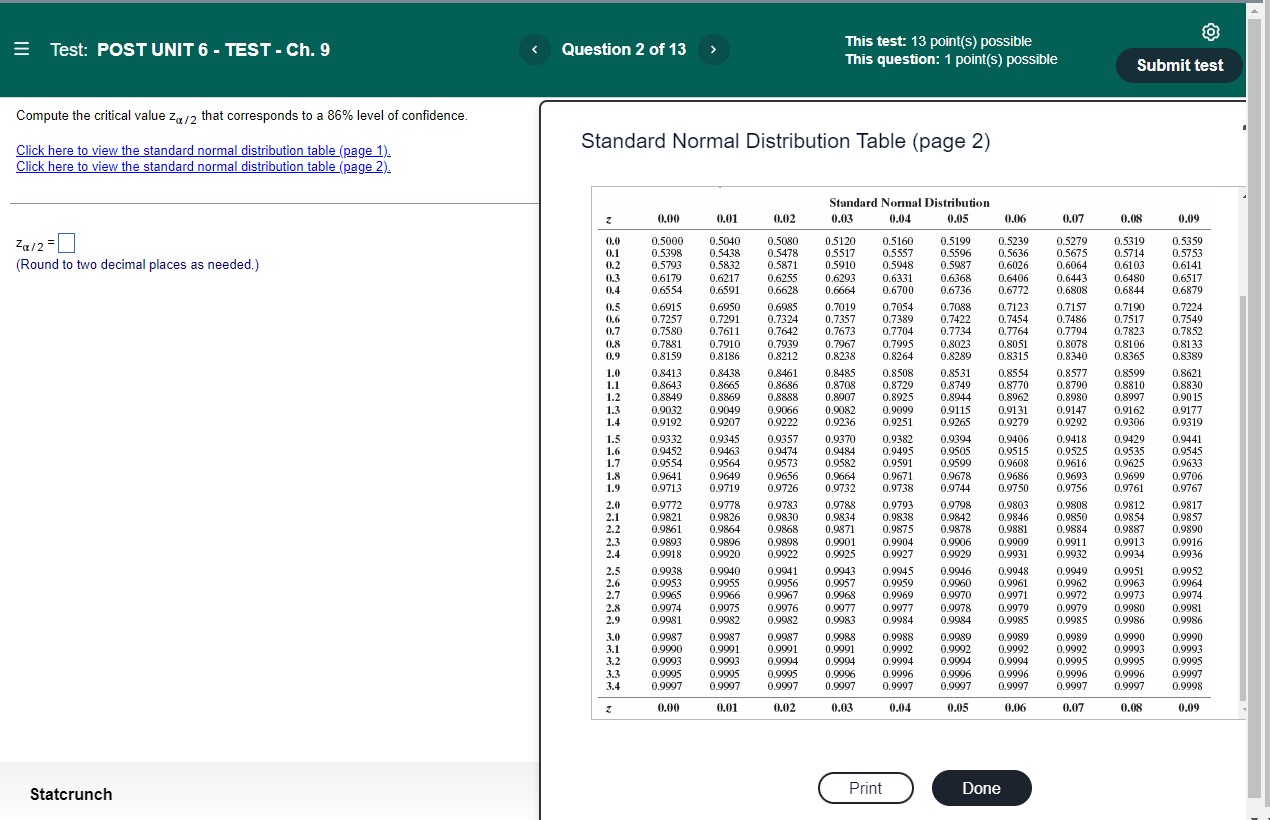This screenshot has width=1270, height=820.
Task: Advance to the next question arrow
Action: pos(713,49)
